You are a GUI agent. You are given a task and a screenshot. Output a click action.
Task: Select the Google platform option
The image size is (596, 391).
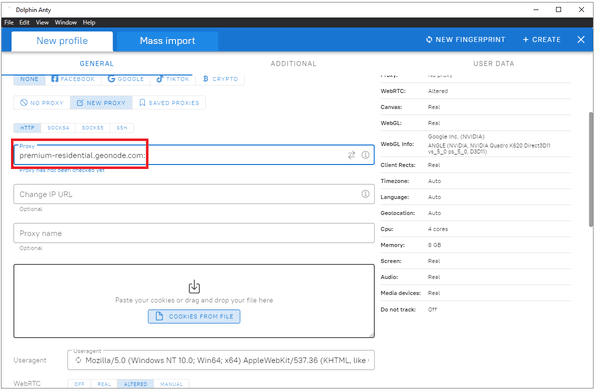(126, 79)
